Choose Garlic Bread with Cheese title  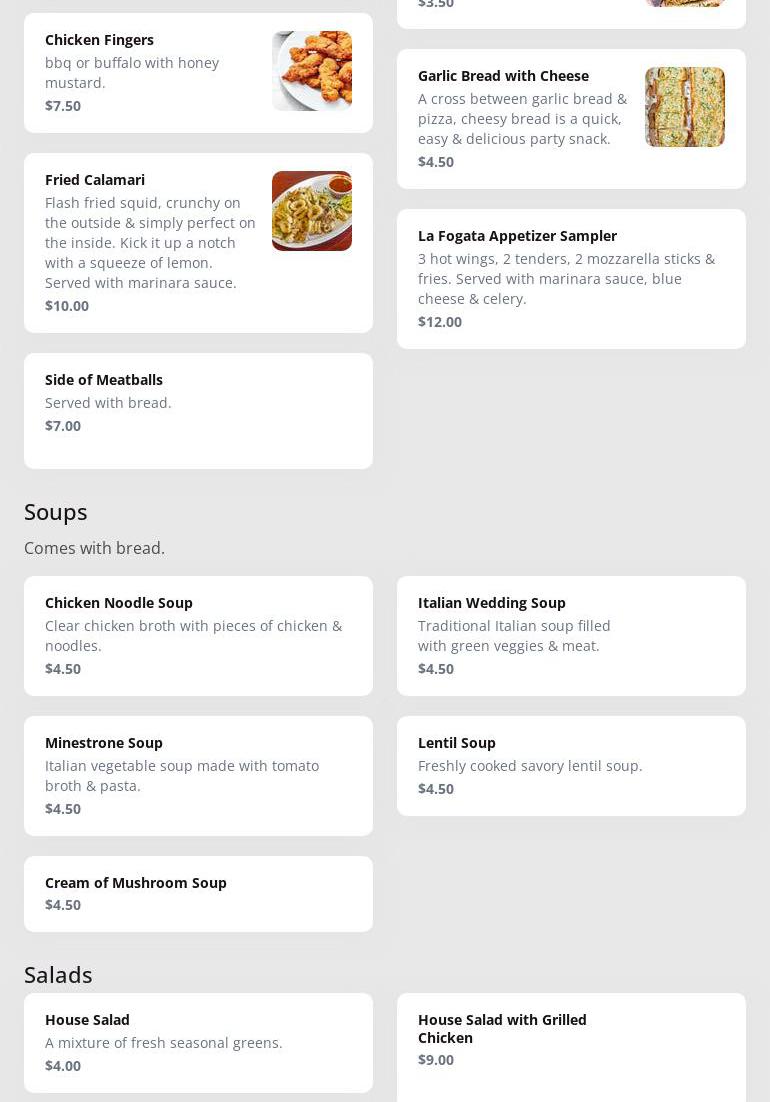tap(503, 76)
